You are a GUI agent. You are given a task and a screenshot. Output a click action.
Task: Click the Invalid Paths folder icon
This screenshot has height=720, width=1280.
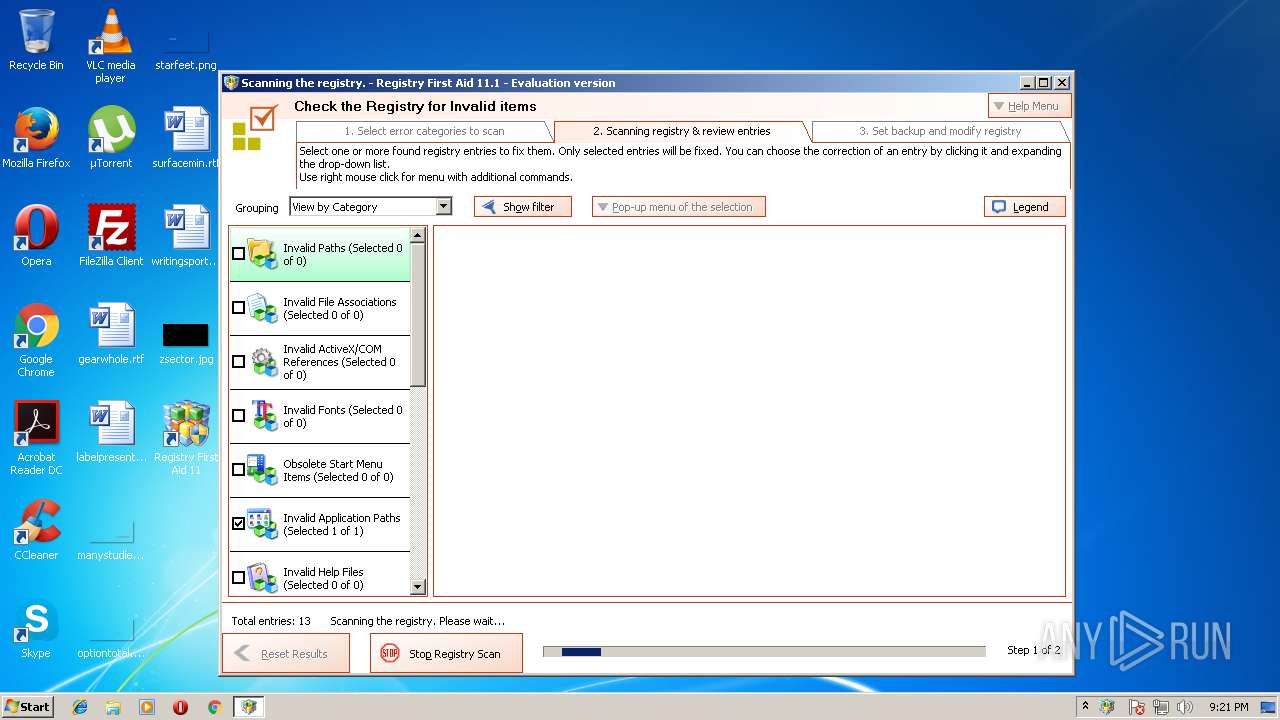click(x=263, y=254)
